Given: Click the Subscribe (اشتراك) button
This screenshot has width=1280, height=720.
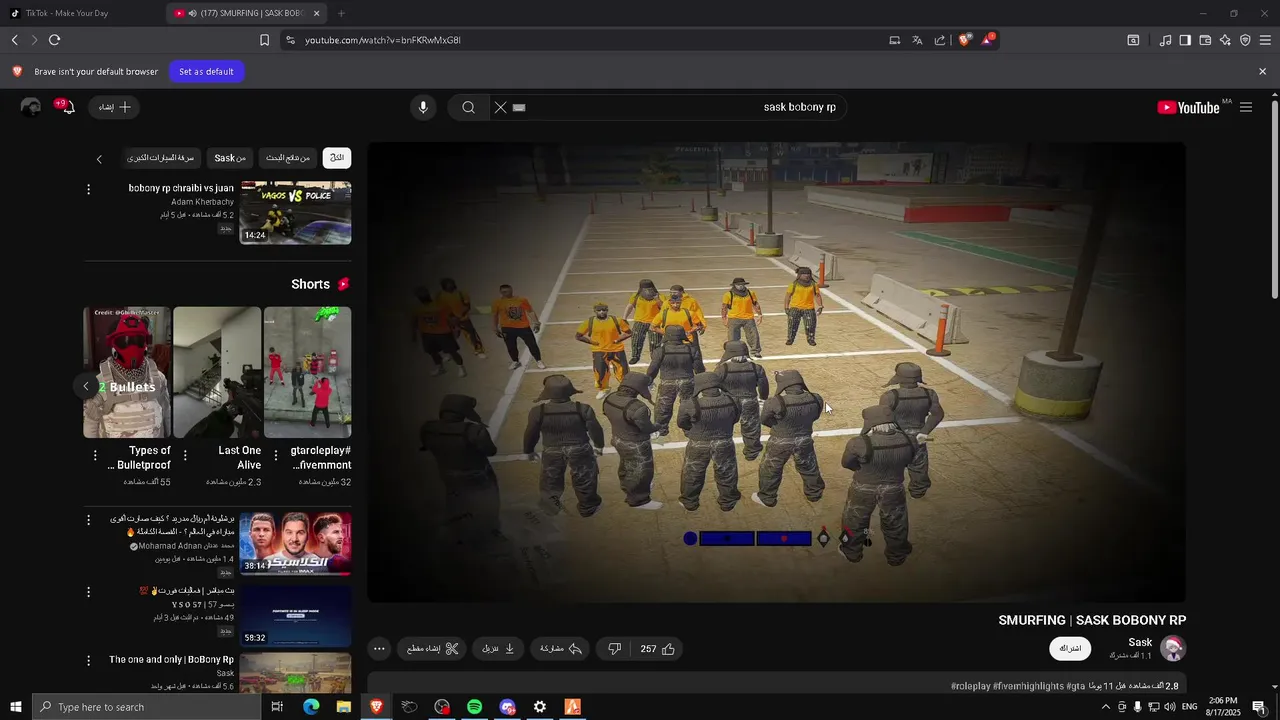Looking at the screenshot, I should [1070, 648].
